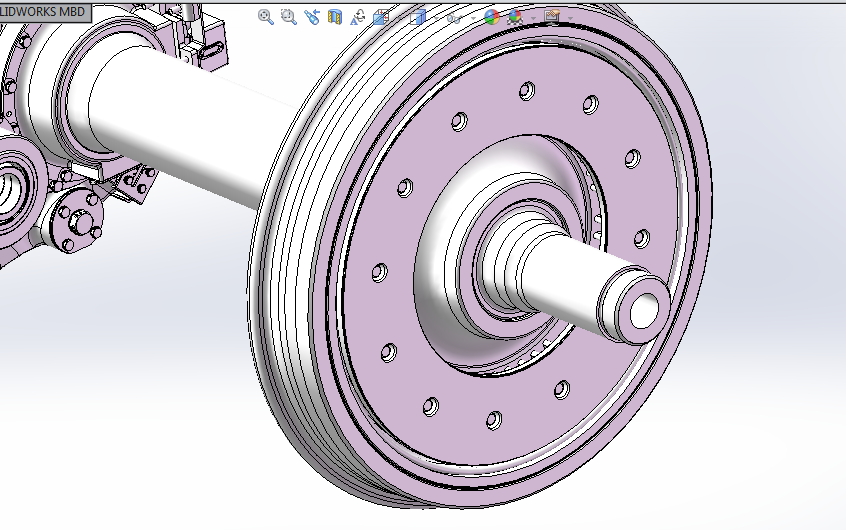This screenshot has height=530, width=846.
Task: Expand the Display Style dropdown arrow
Action: click(x=436, y=18)
